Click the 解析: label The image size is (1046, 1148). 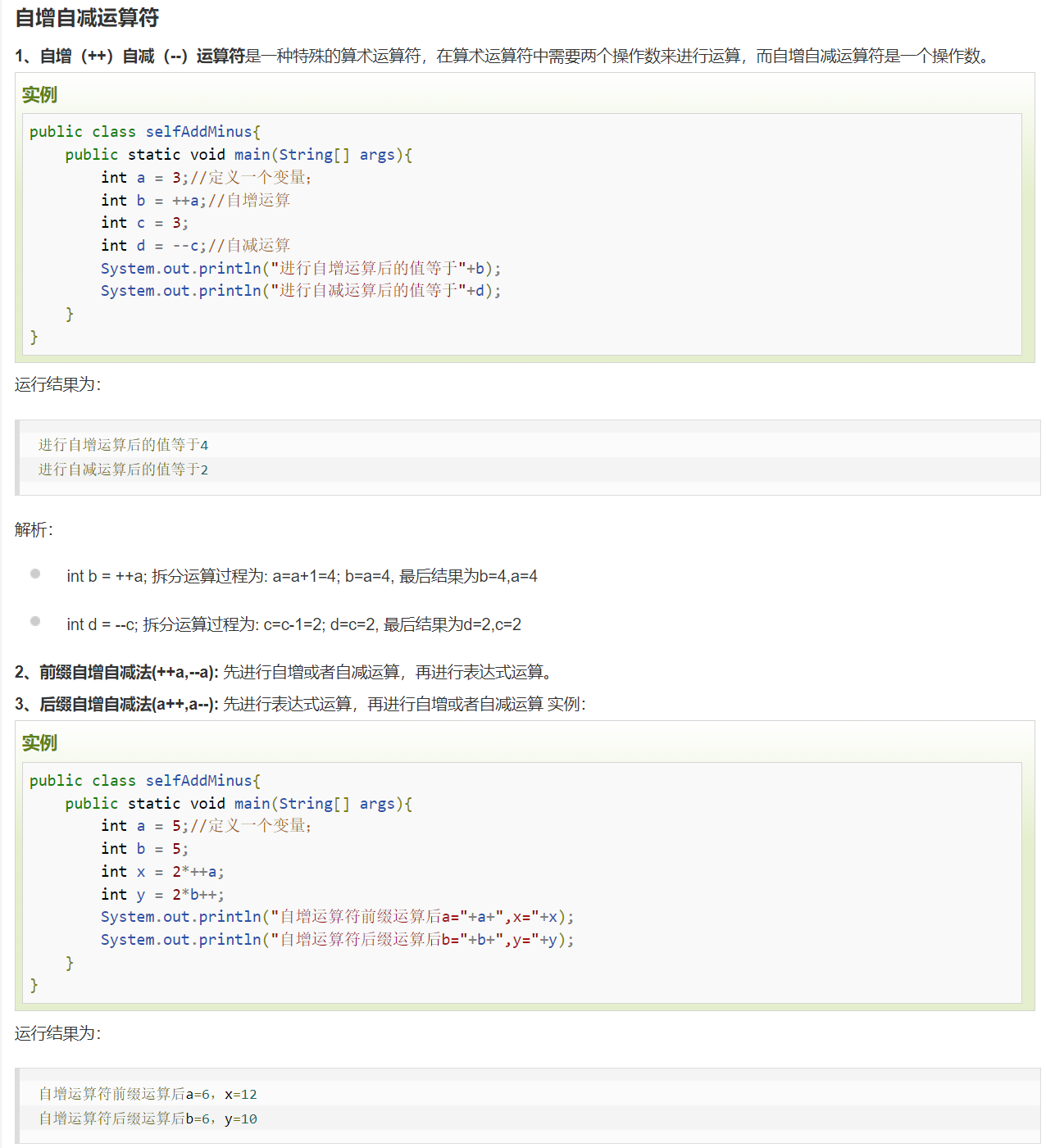click(x=34, y=530)
